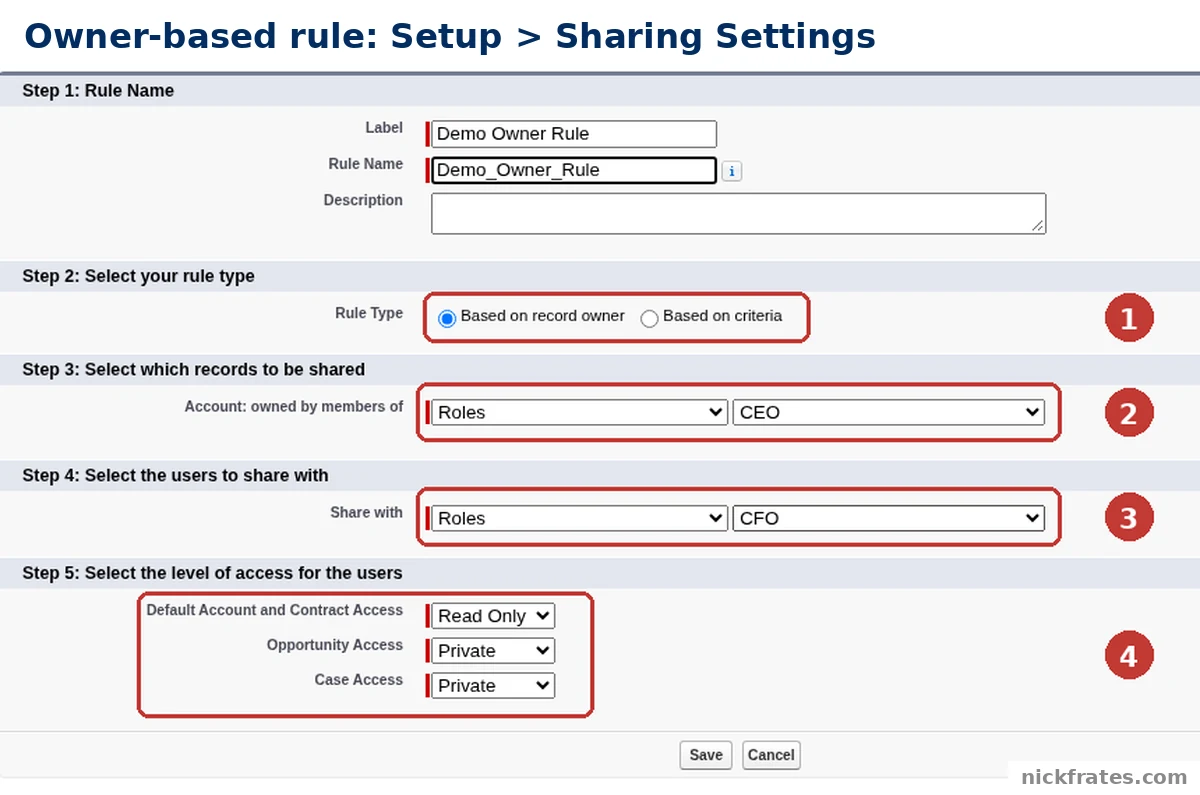Click the Save button

[706, 755]
